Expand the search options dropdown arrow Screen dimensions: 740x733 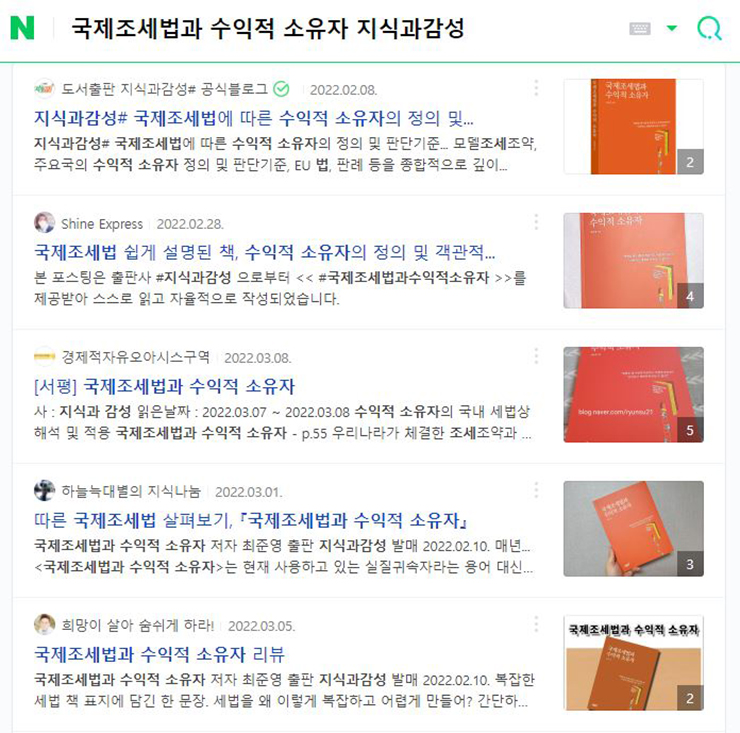pos(672,28)
